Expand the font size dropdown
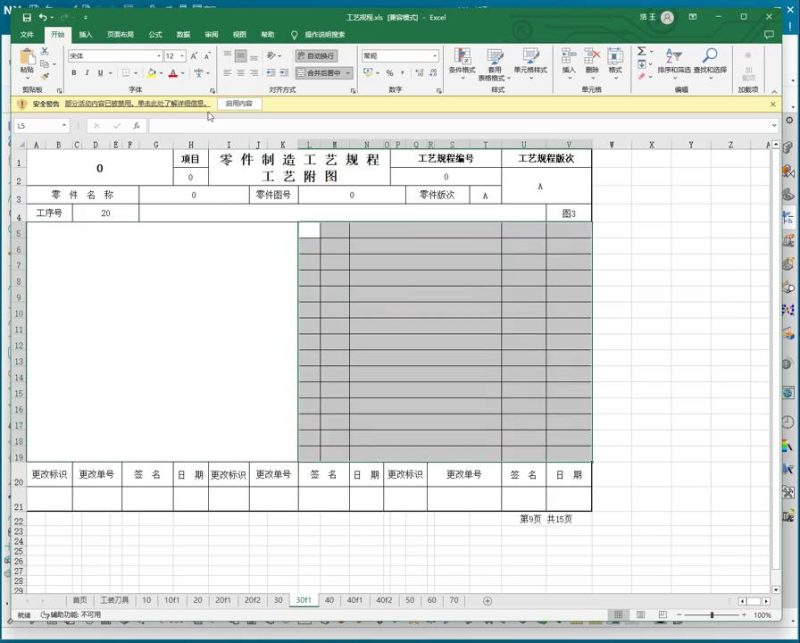This screenshot has height=643, width=800. tap(183, 56)
